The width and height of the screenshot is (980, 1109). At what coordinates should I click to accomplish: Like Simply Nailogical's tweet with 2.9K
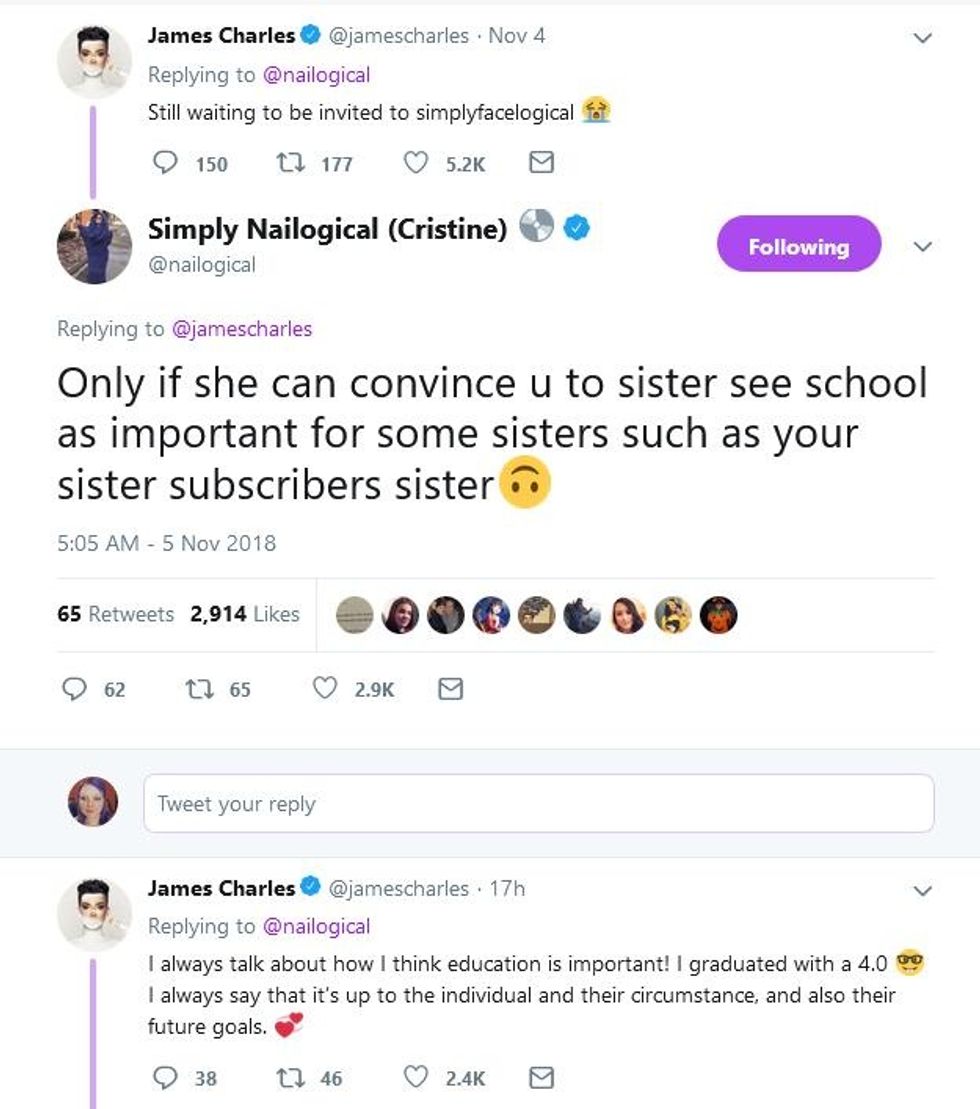point(325,689)
